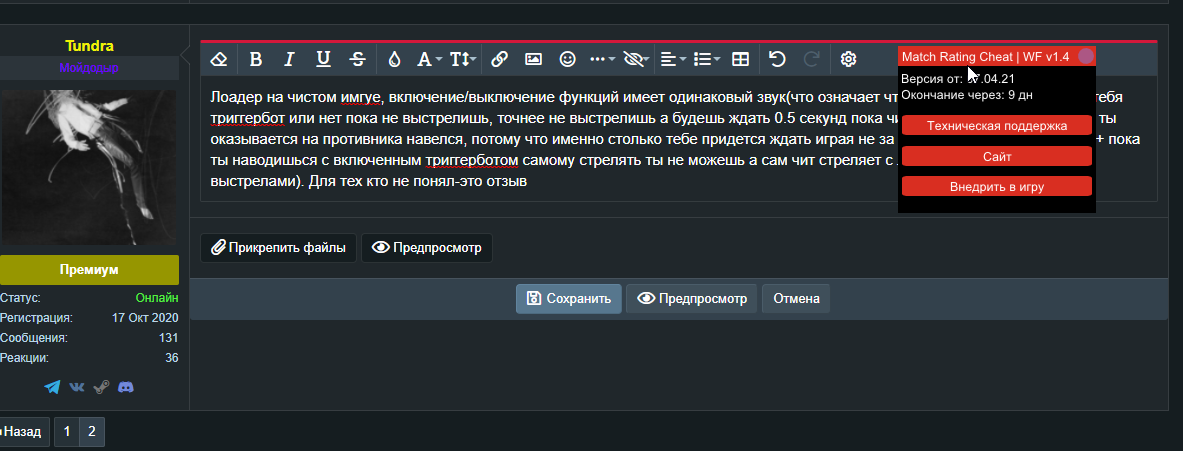Open the smiley emoji picker
This screenshot has width=1183, height=451.
(568, 59)
